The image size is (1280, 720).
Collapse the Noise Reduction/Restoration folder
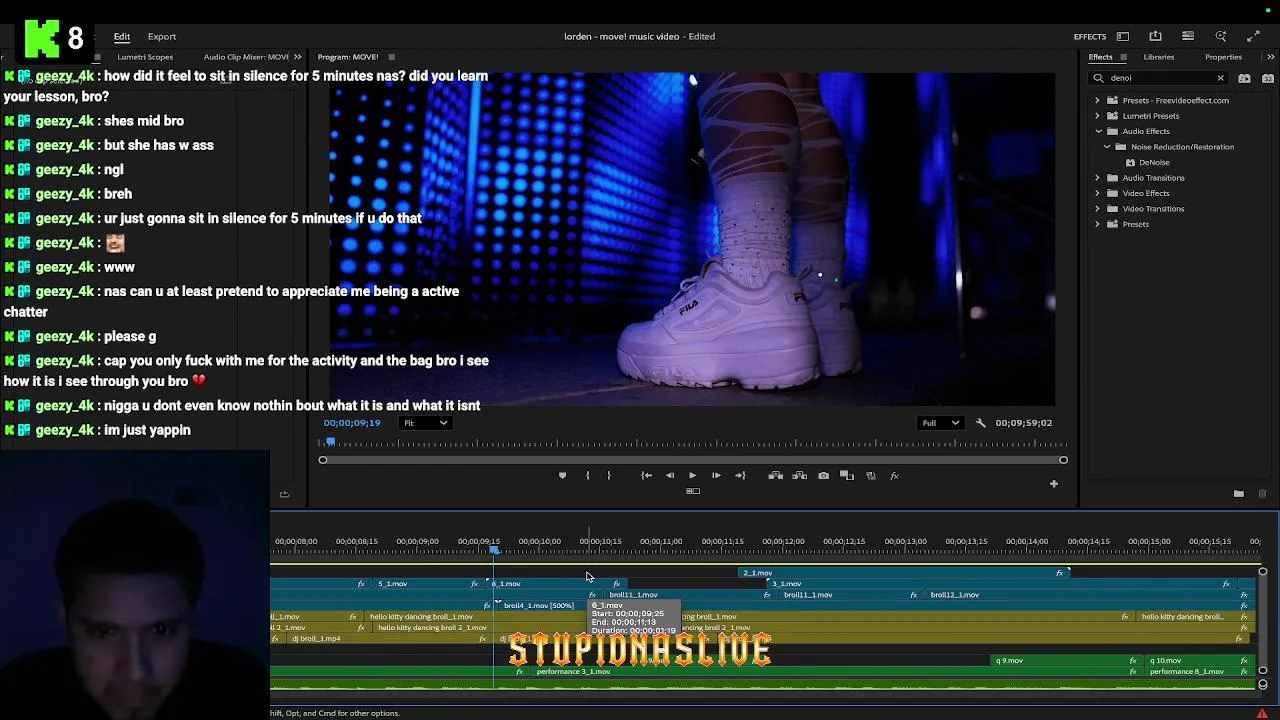[1107, 147]
